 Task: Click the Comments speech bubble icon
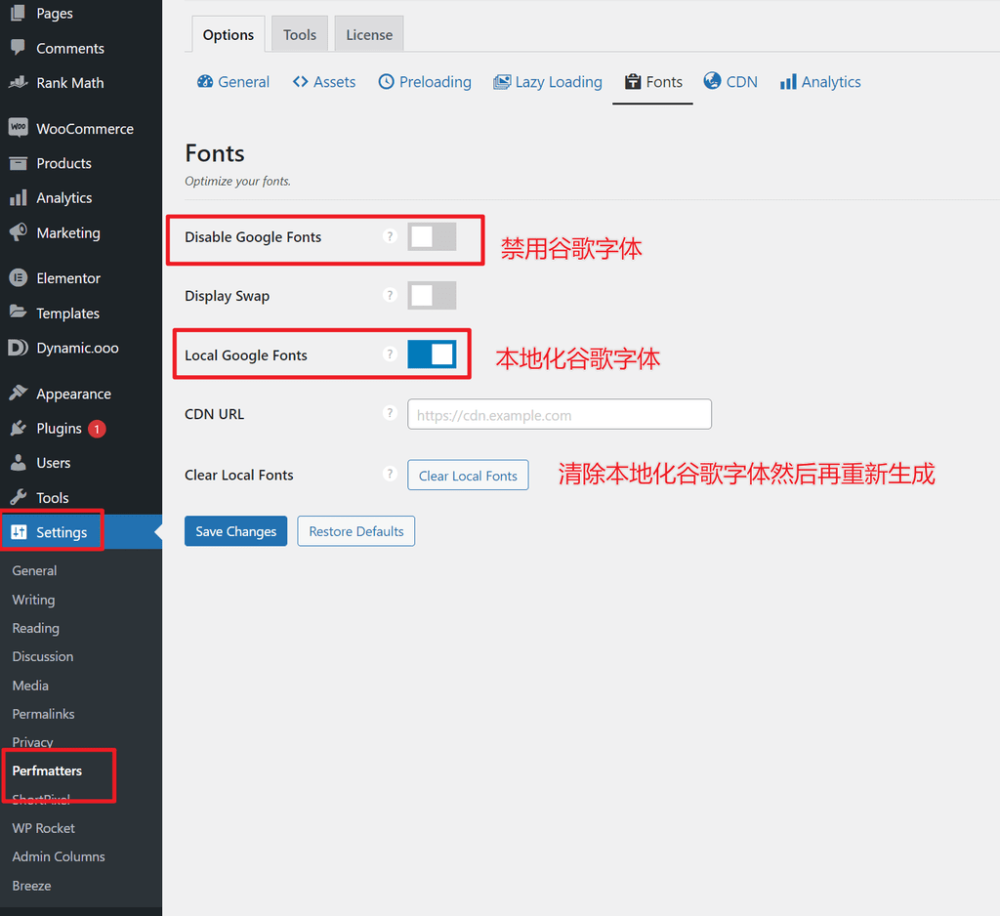[x=18, y=47]
